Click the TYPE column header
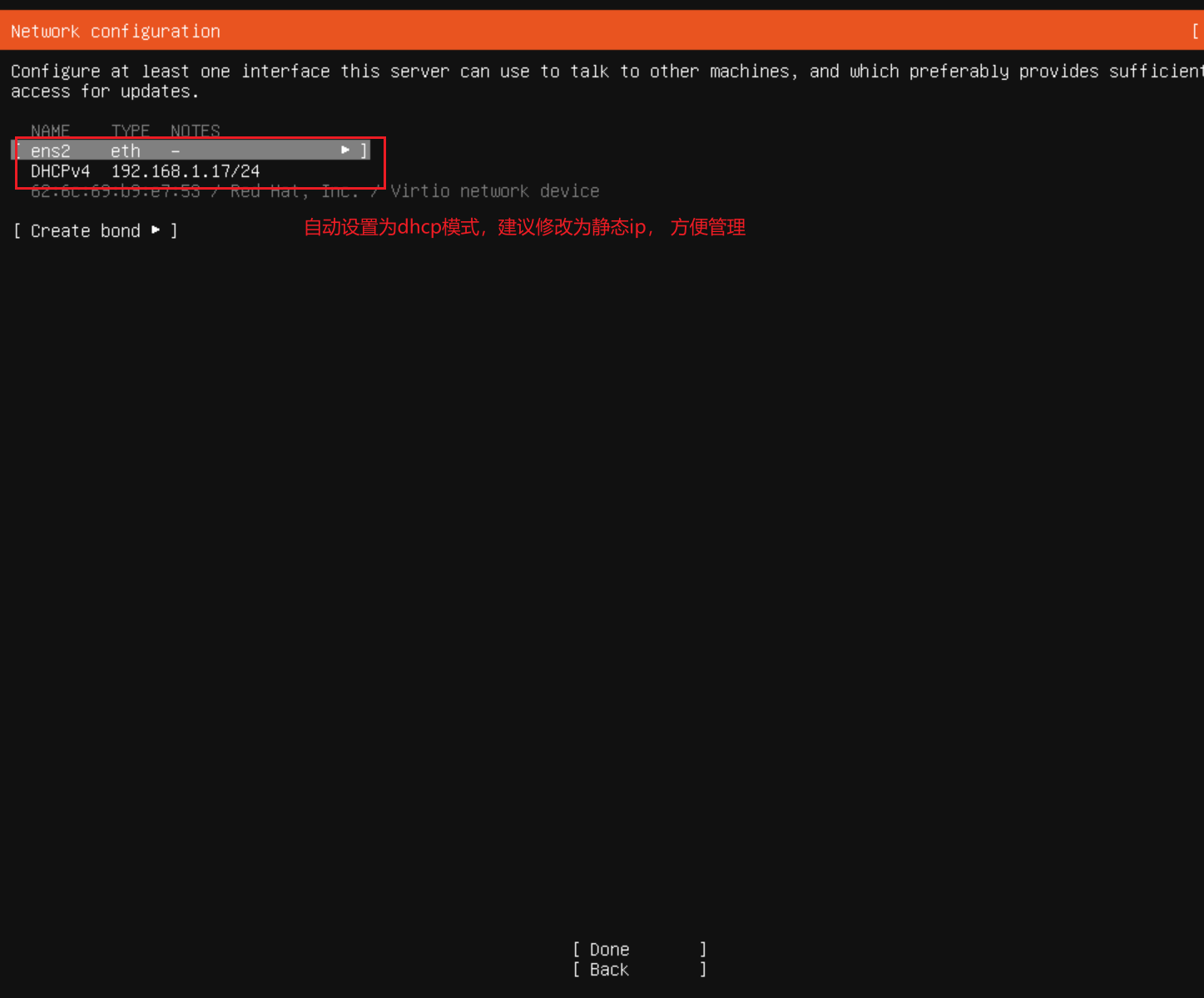This screenshot has height=998, width=1204. pyautogui.click(x=131, y=131)
